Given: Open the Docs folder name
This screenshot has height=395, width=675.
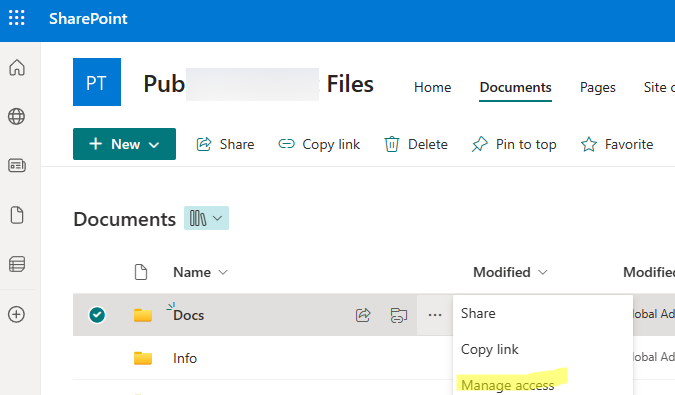Looking at the screenshot, I should click(x=189, y=315).
